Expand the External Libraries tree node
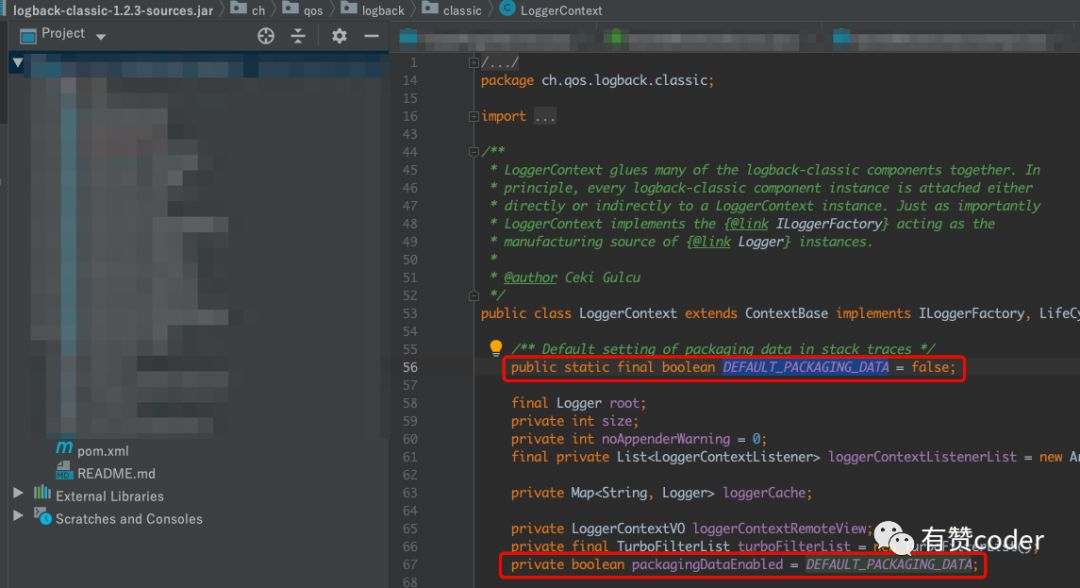 pos(18,494)
